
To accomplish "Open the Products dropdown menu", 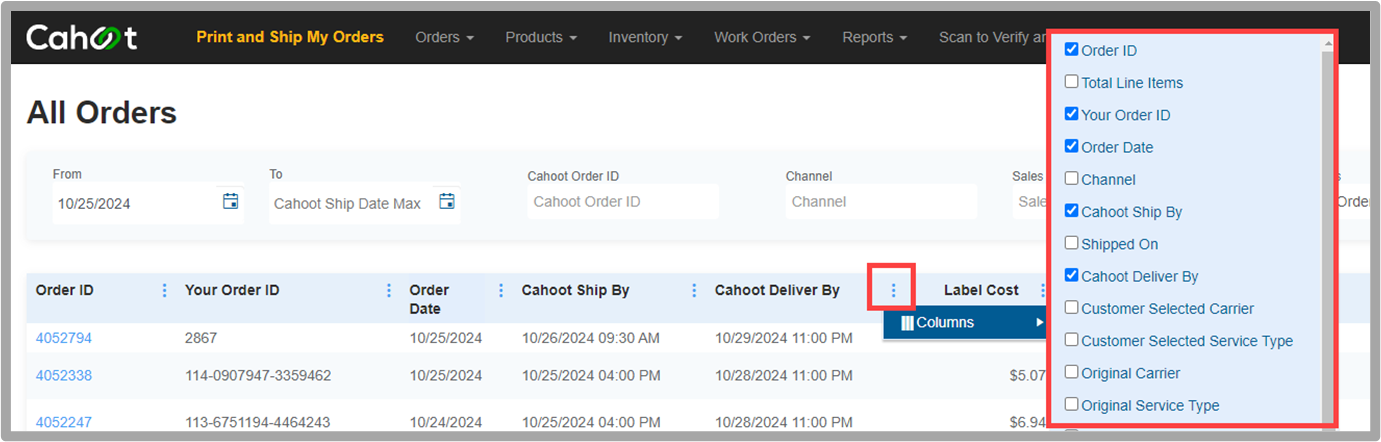I will pos(541,37).
